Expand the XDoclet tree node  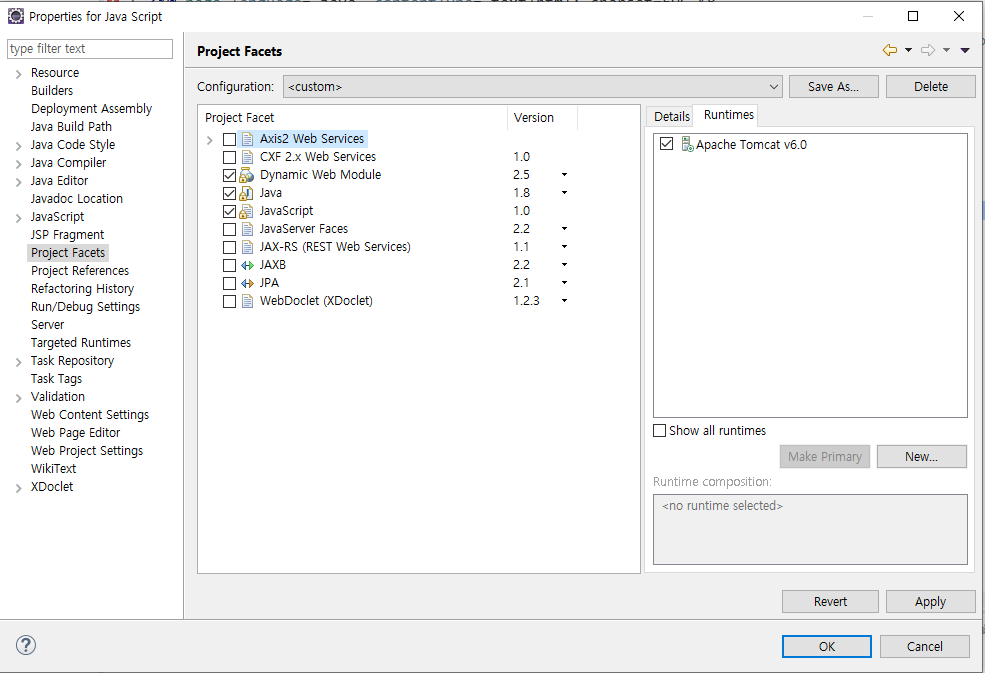(18, 488)
